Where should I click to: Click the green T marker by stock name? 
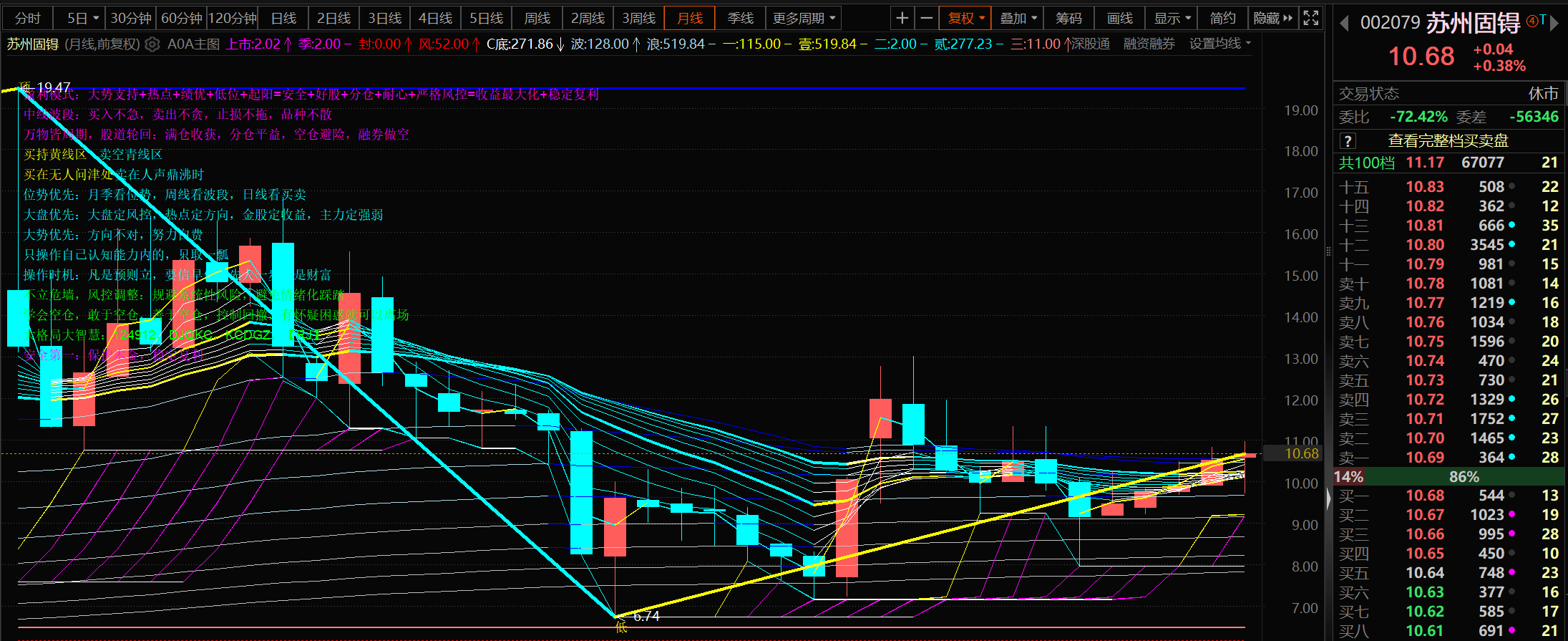tap(1543, 20)
